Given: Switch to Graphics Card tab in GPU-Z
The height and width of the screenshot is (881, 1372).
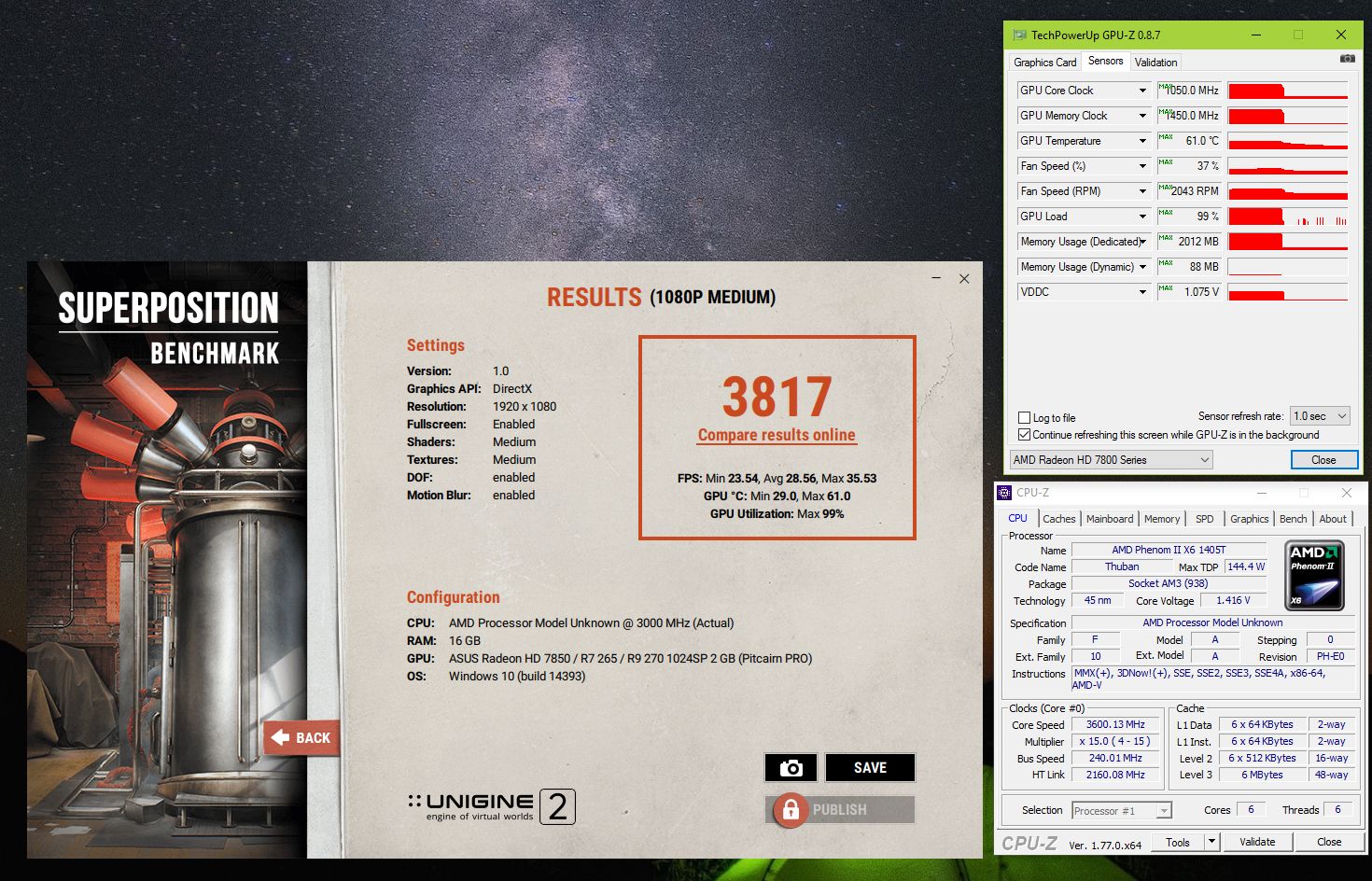Looking at the screenshot, I should point(1045,63).
